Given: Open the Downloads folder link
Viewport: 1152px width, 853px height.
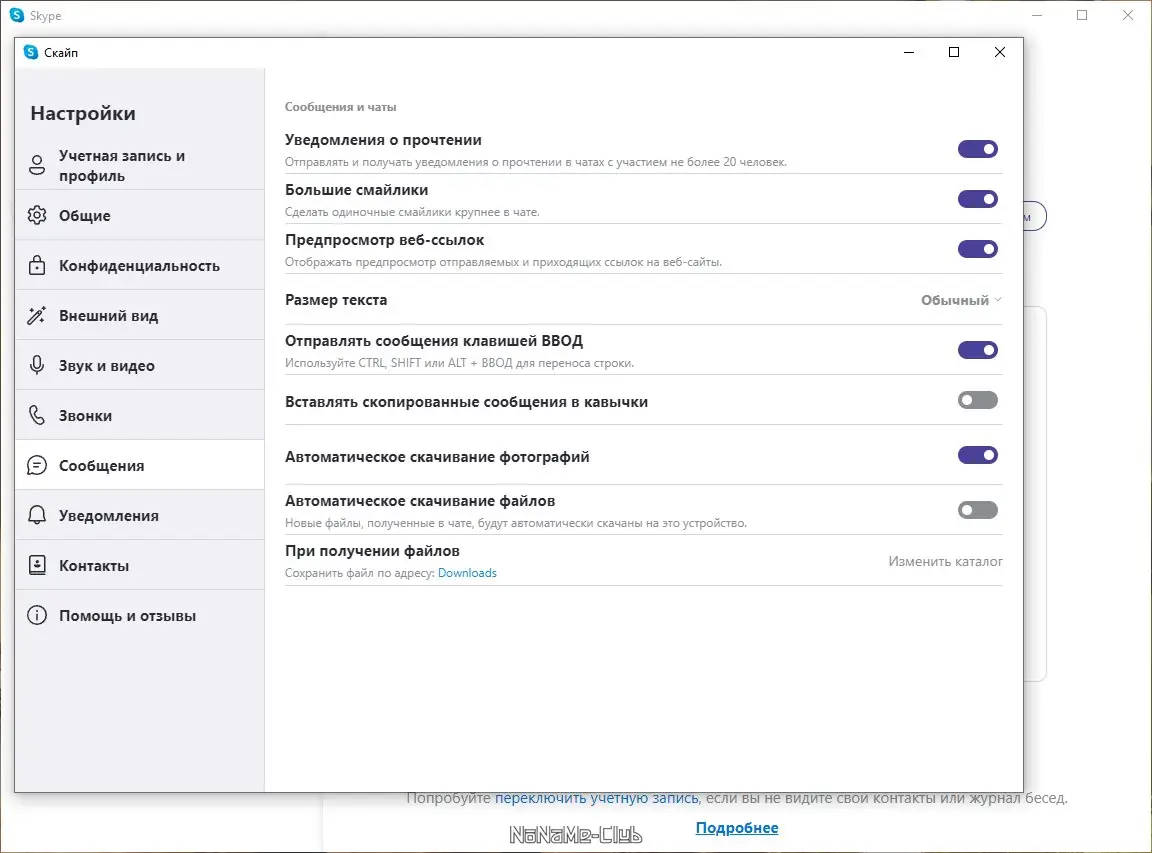Looking at the screenshot, I should click(x=467, y=572).
